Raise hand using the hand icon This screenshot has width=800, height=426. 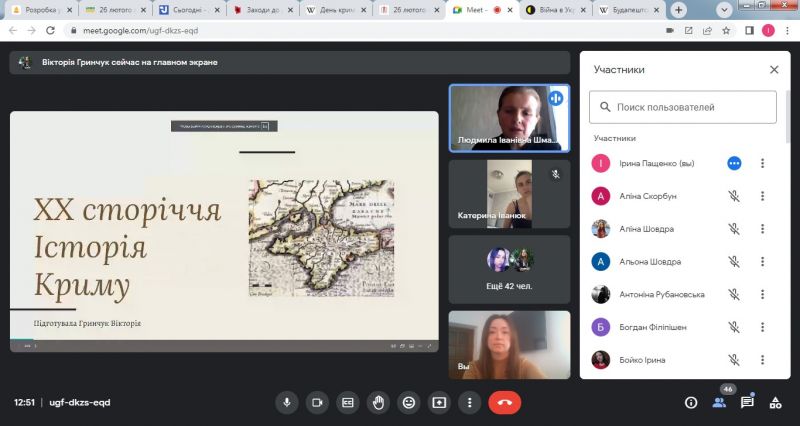tap(378, 403)
